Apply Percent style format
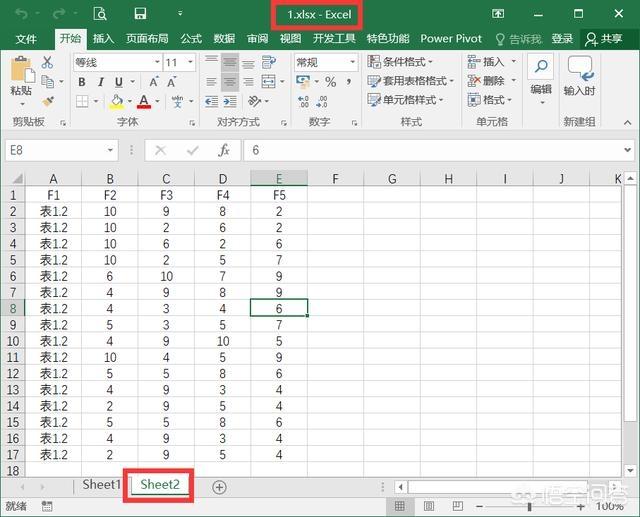The image size is (640, 517). (331, 82)
